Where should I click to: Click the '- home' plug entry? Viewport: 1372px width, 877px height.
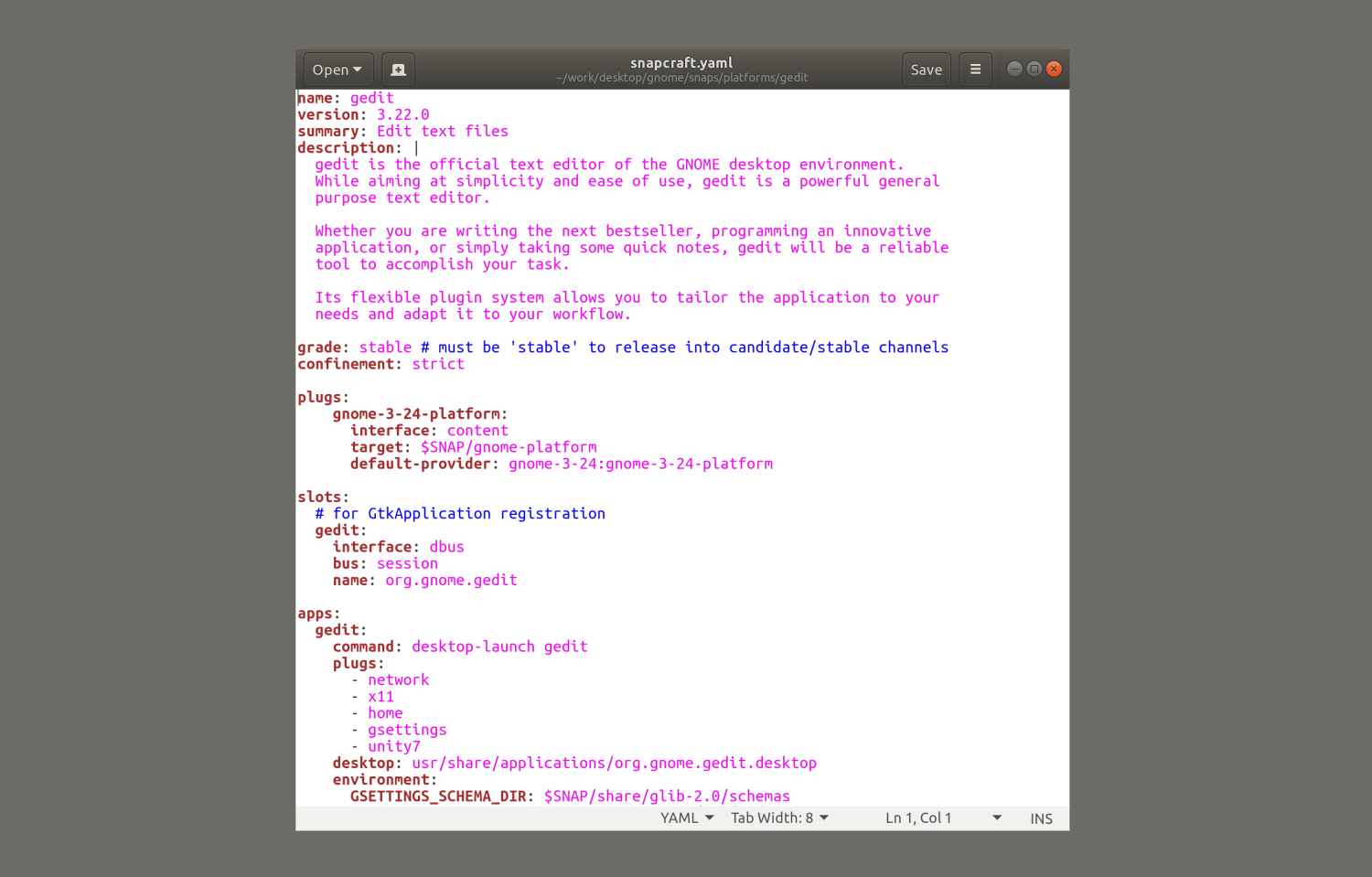coord(377,713)
